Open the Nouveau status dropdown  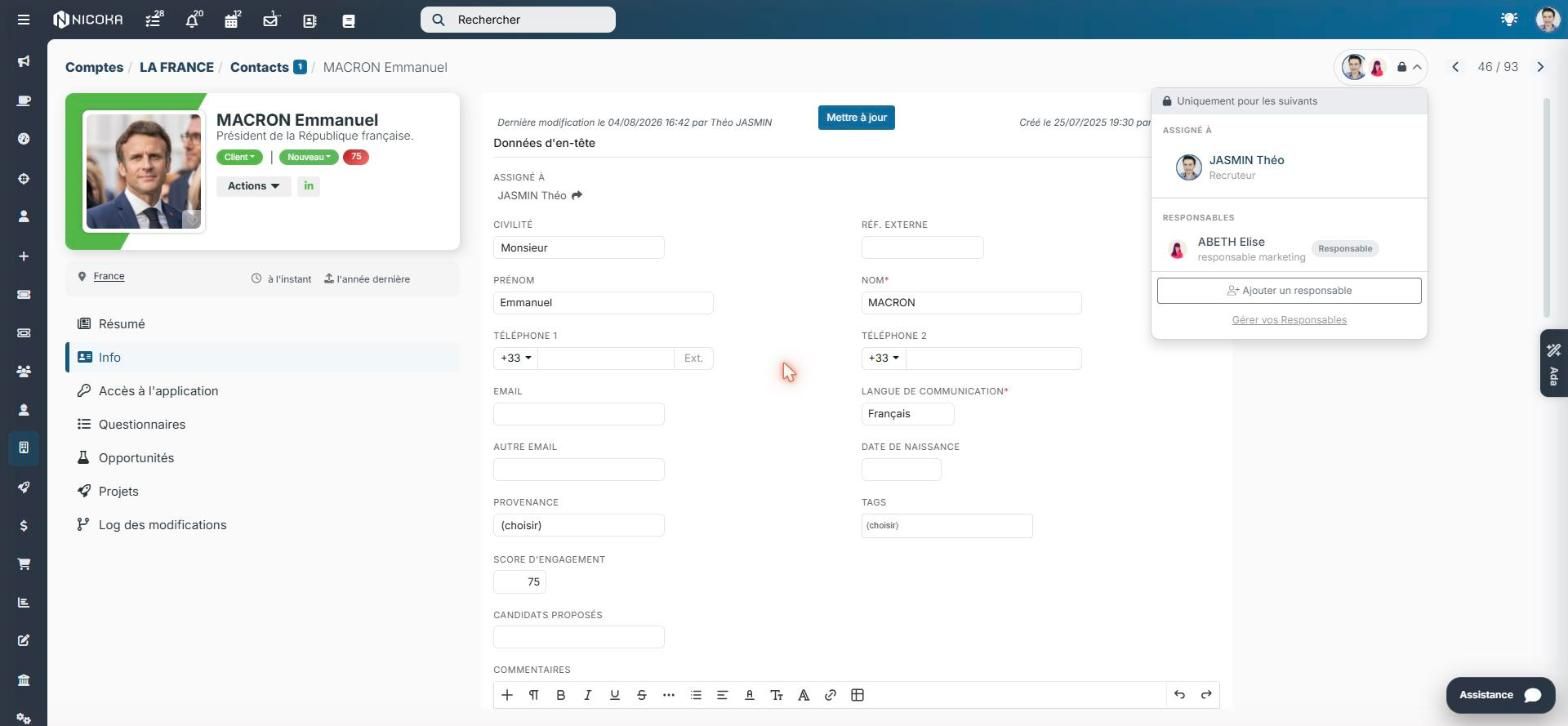pyautogui.click(x=308, y=157)
